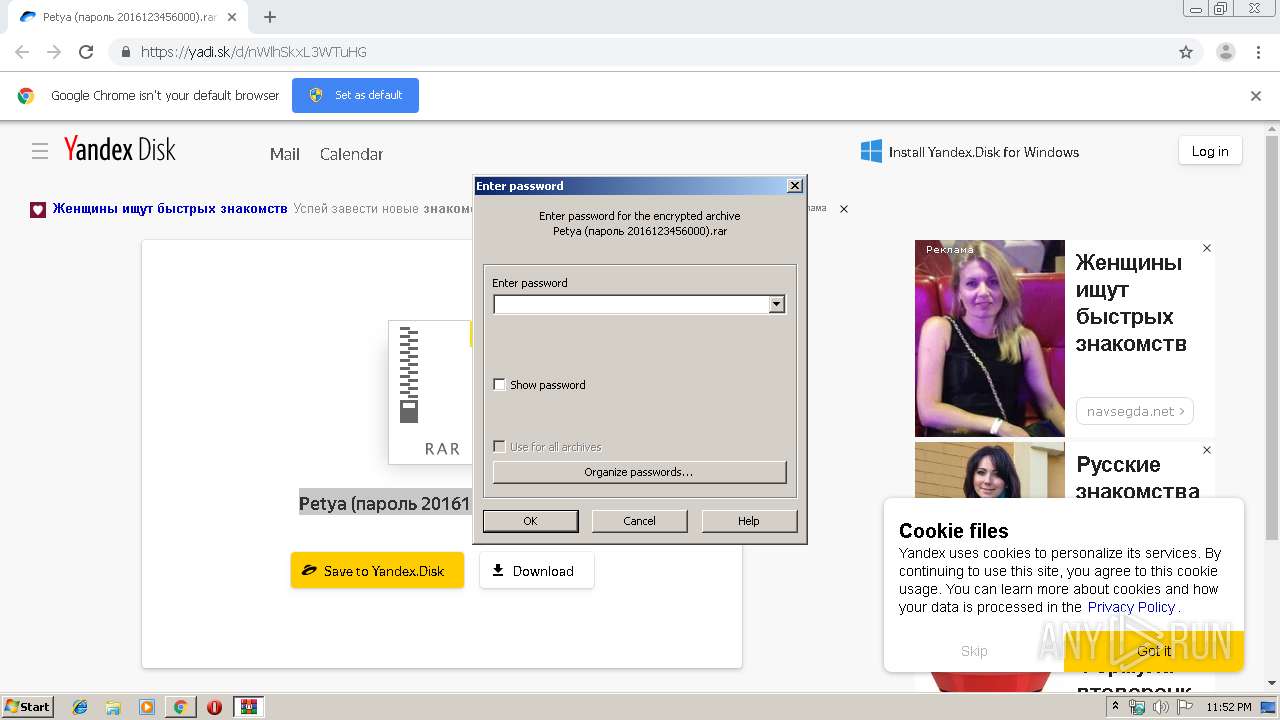Dismiss the default browser notification bar
This screenshot has height=720, width=1280.
(x=1256, y=96)
